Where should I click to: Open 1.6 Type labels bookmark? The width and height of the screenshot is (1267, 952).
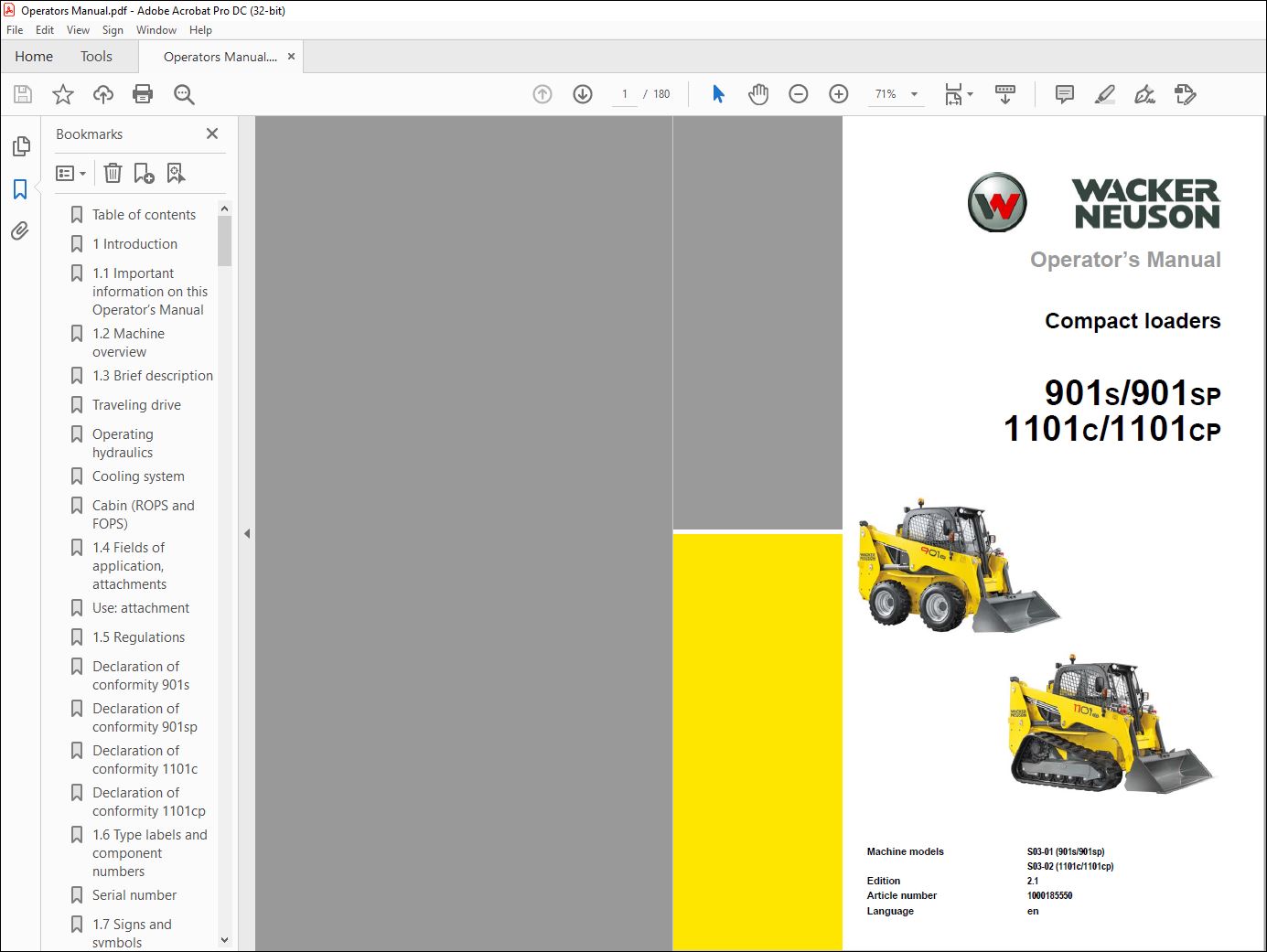coord(149,853)
